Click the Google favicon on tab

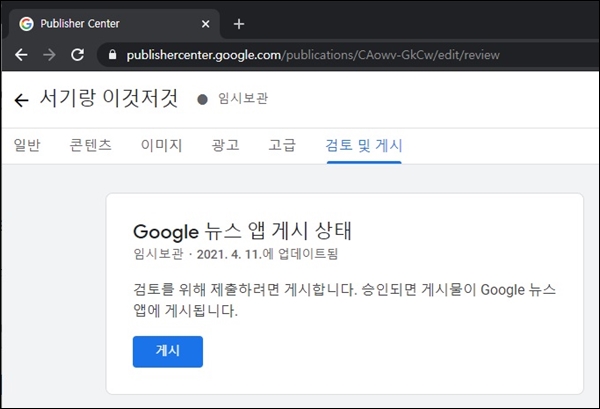coord(26,24)
